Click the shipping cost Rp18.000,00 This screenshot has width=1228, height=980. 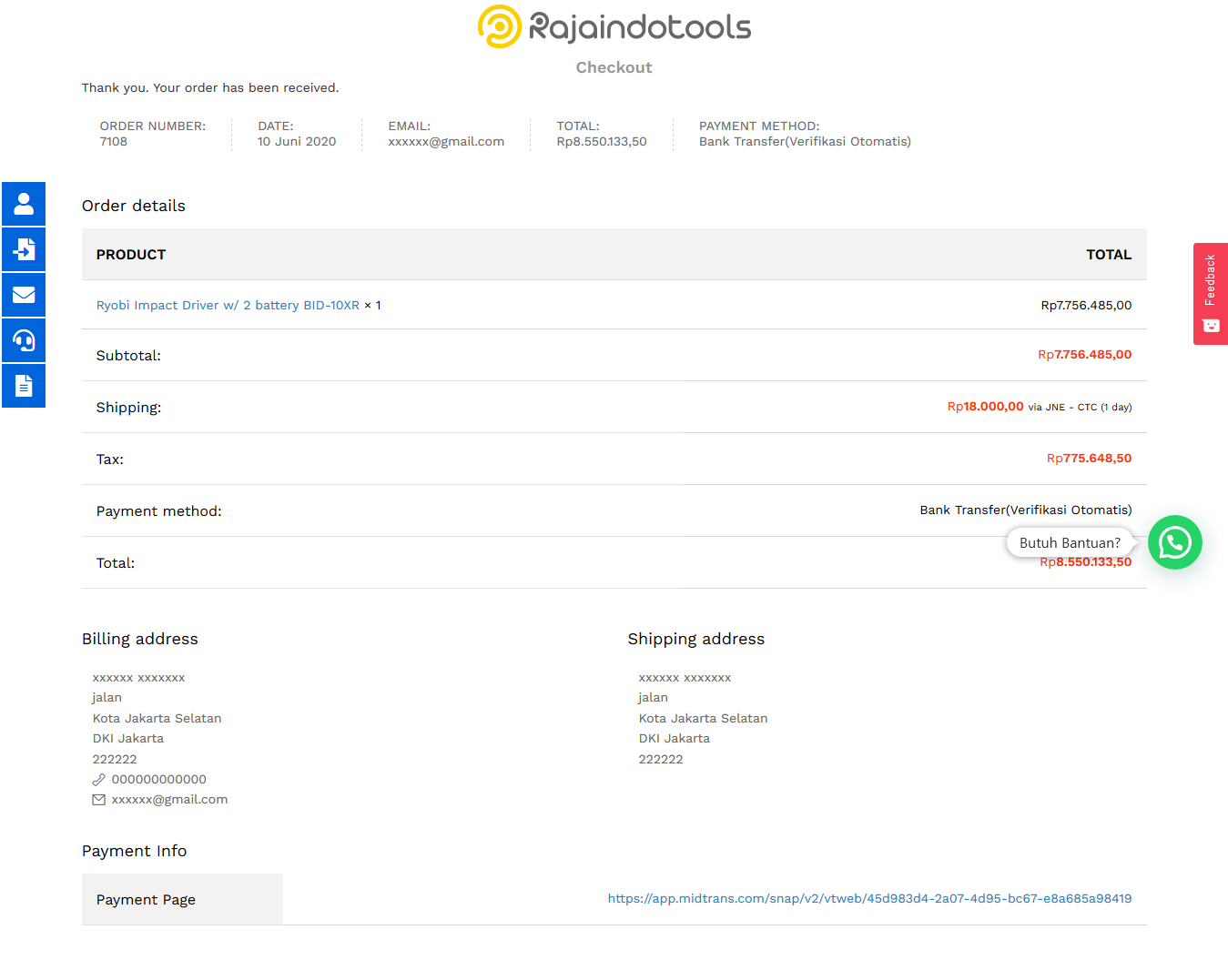[986, 406]
